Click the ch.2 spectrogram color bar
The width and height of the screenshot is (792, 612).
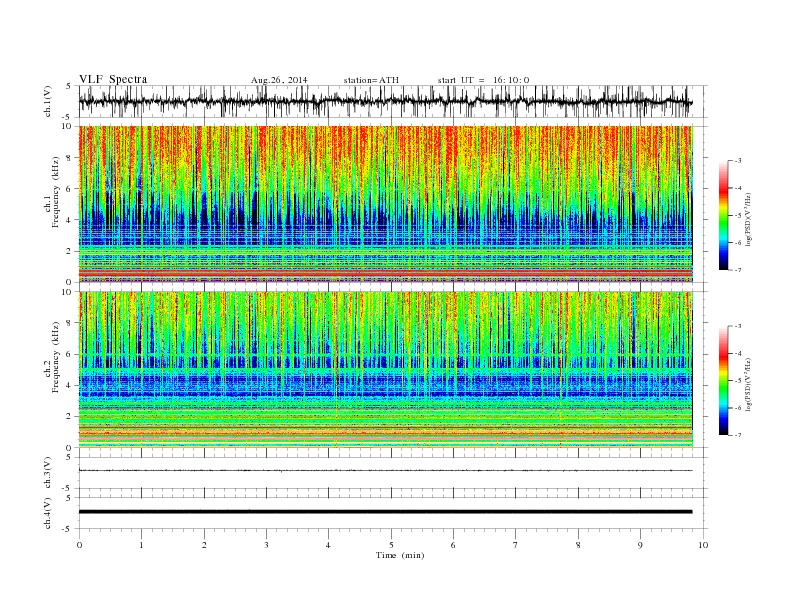click(x=723, y=381)
